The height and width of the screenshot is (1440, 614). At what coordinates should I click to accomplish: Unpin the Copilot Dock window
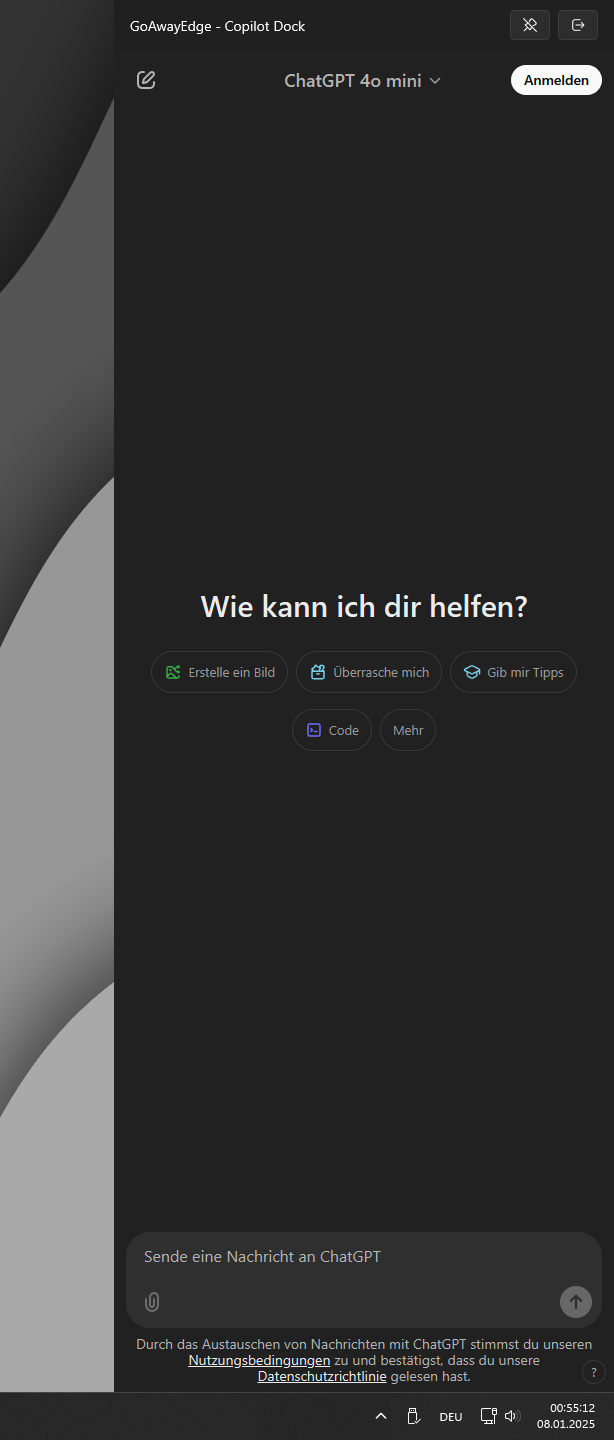[x=530, y=26]
